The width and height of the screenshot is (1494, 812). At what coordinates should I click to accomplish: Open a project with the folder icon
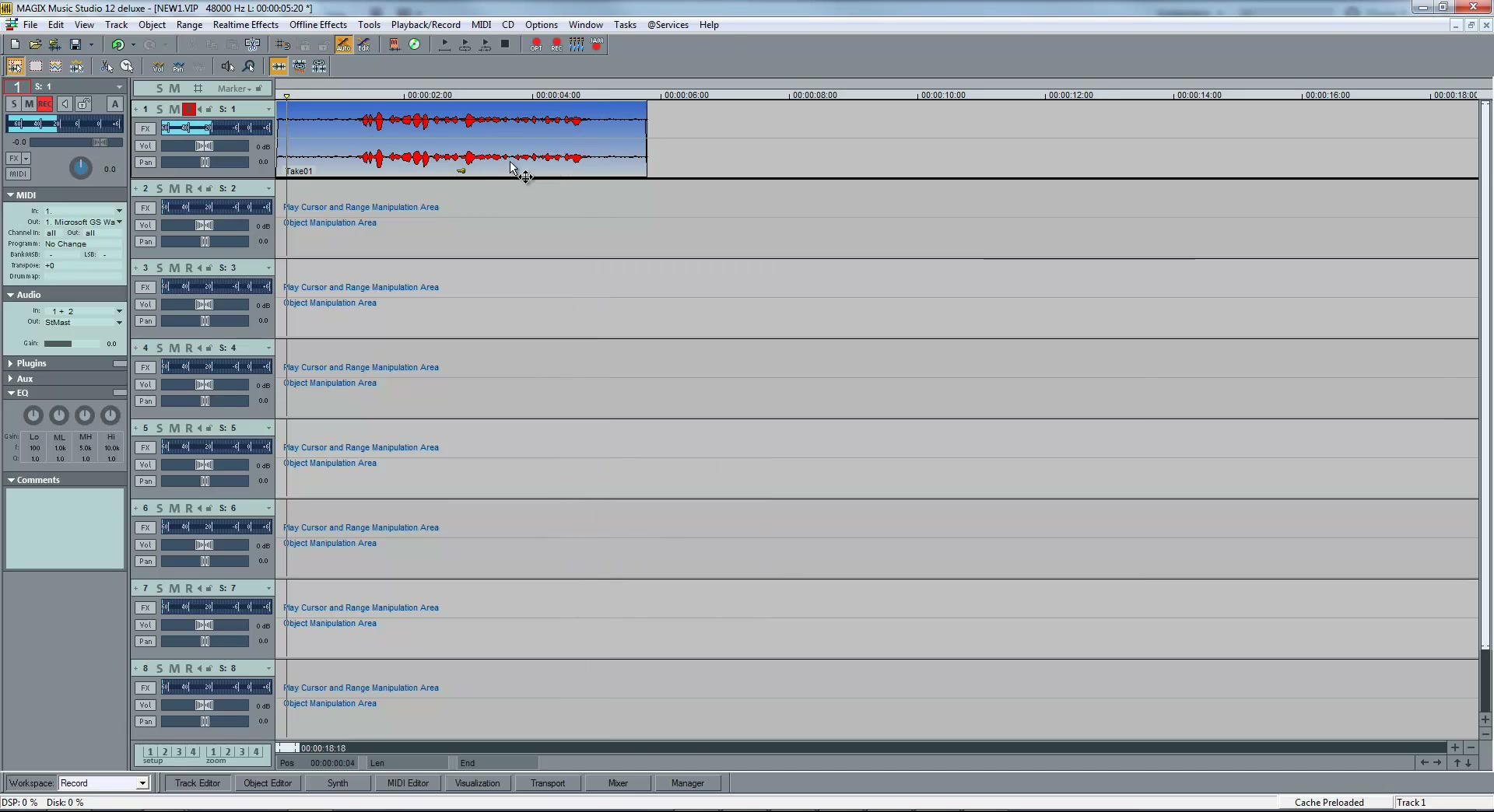(35, 44)
